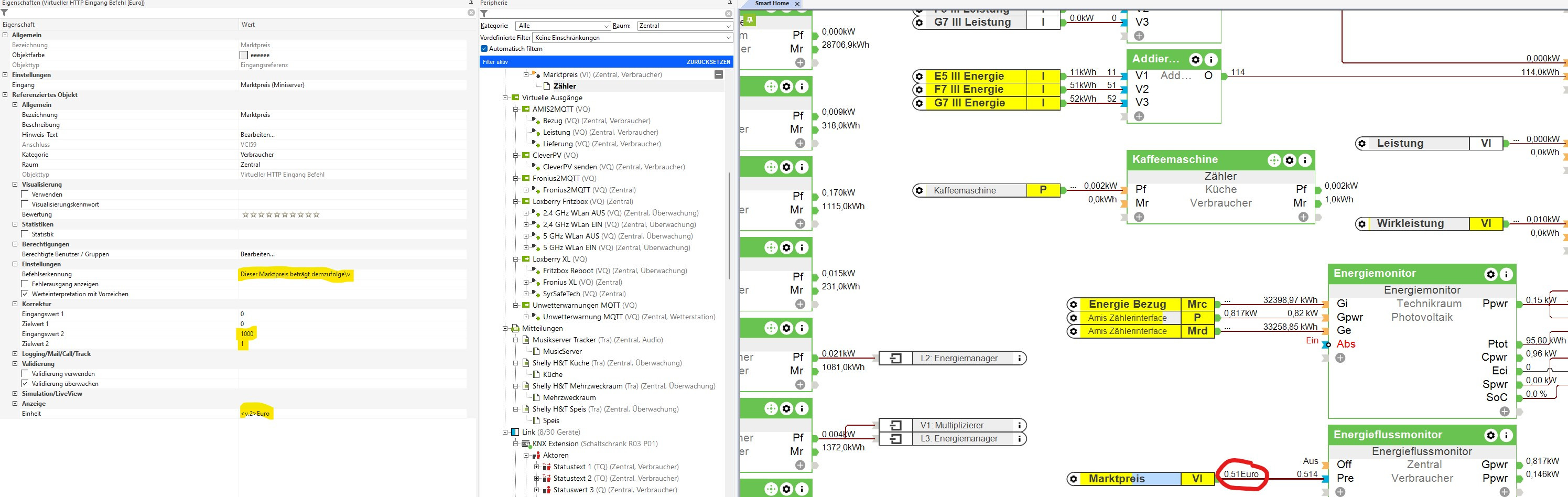Click Bearbeiten... for Berechtigte Benutzer / Gruppen
1568x497 pixels.
(x=257, y=254)
